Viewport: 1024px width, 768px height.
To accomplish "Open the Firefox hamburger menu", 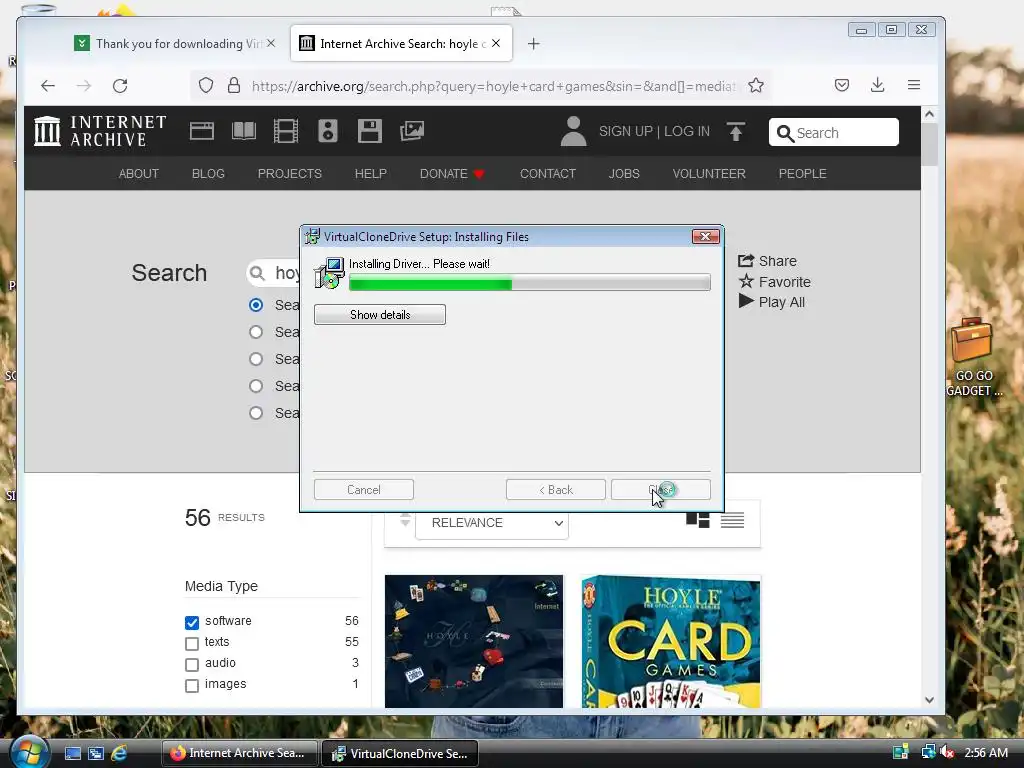I will click(914, 85).
